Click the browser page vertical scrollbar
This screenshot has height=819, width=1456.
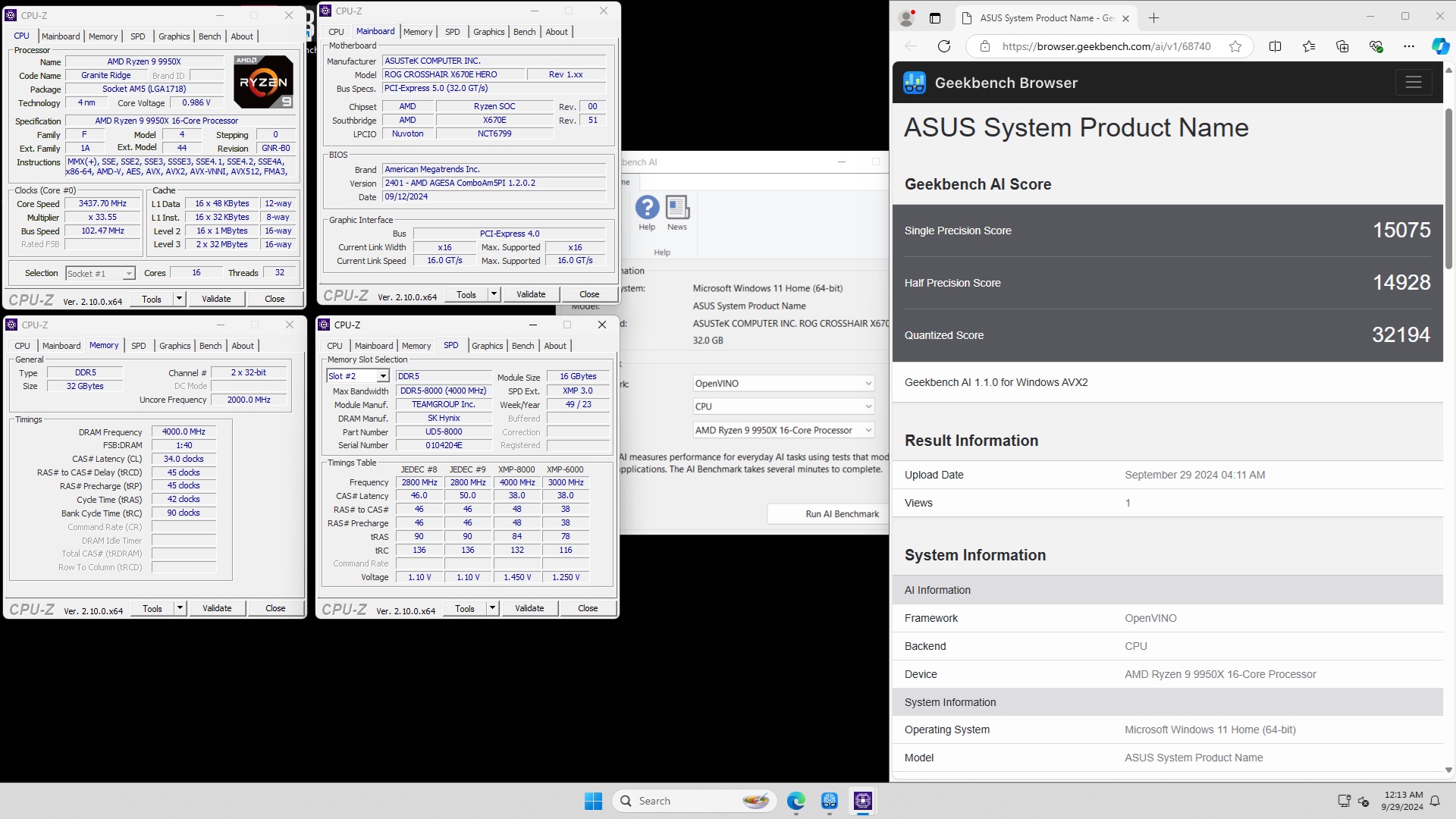[x=1448, y=189]
